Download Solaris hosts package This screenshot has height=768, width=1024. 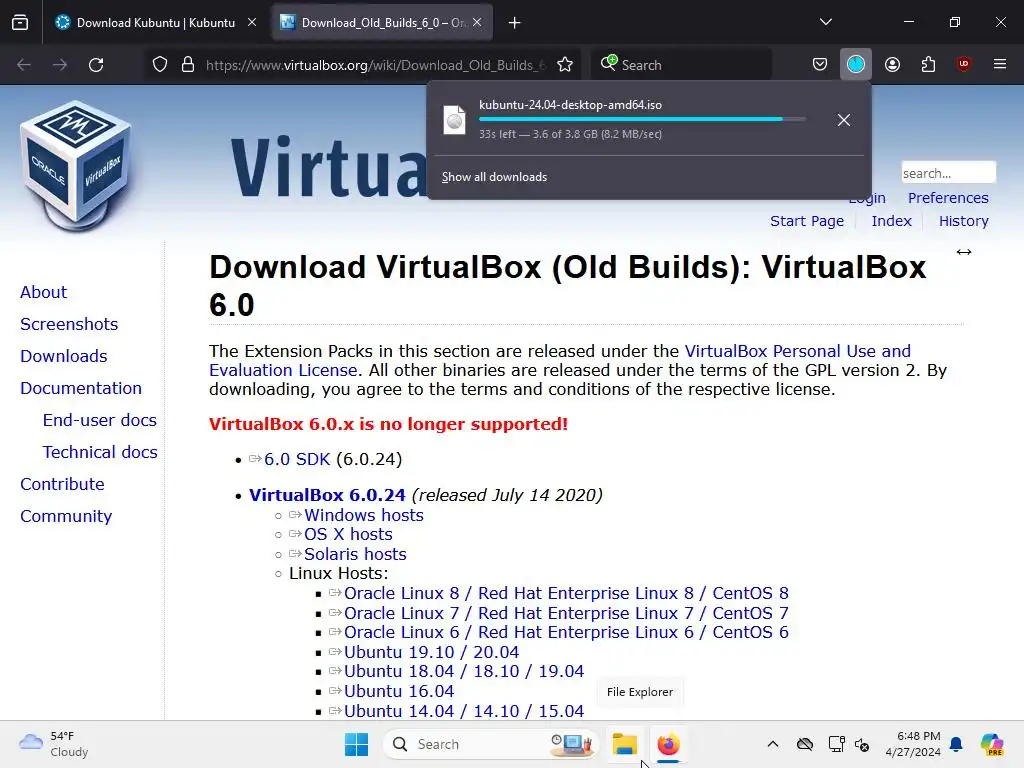coord(355,554)
